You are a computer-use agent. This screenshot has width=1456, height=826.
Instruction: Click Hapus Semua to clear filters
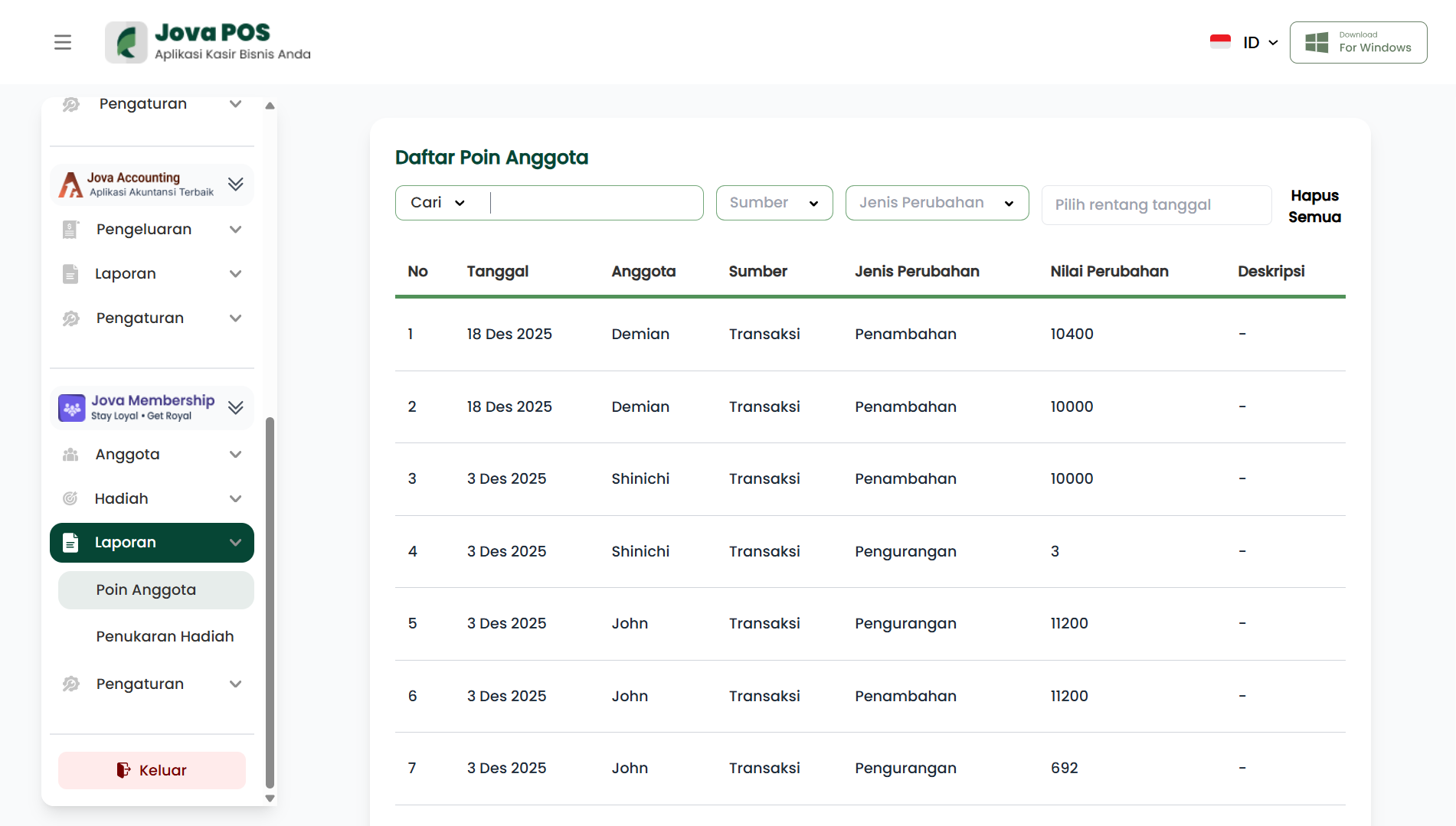pos(1314,206)
